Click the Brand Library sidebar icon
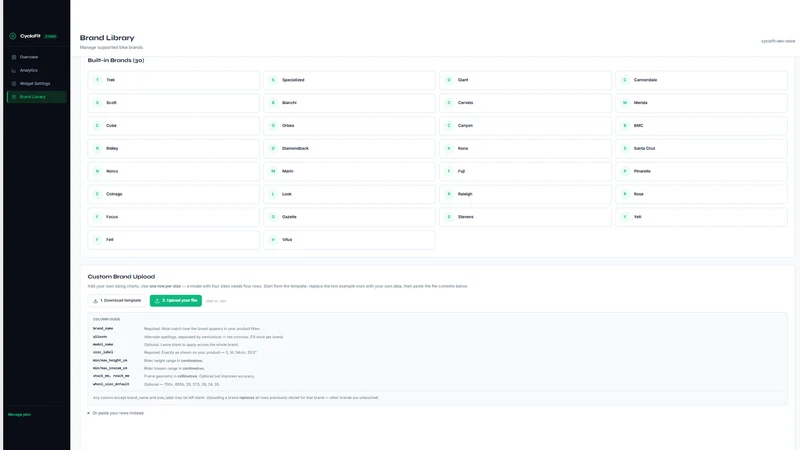The width and height of the screenshot is (800, 450). [x=14, y=97]
